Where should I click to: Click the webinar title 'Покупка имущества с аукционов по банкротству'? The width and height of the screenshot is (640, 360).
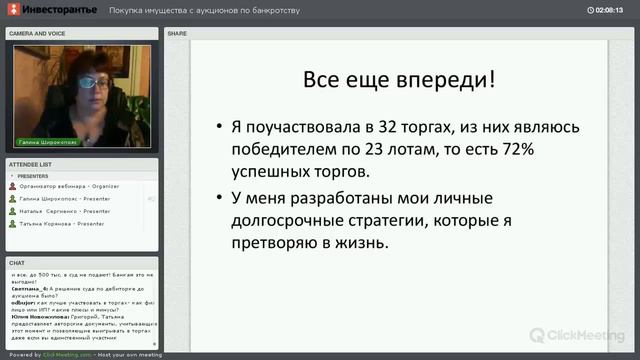point(204,11)
